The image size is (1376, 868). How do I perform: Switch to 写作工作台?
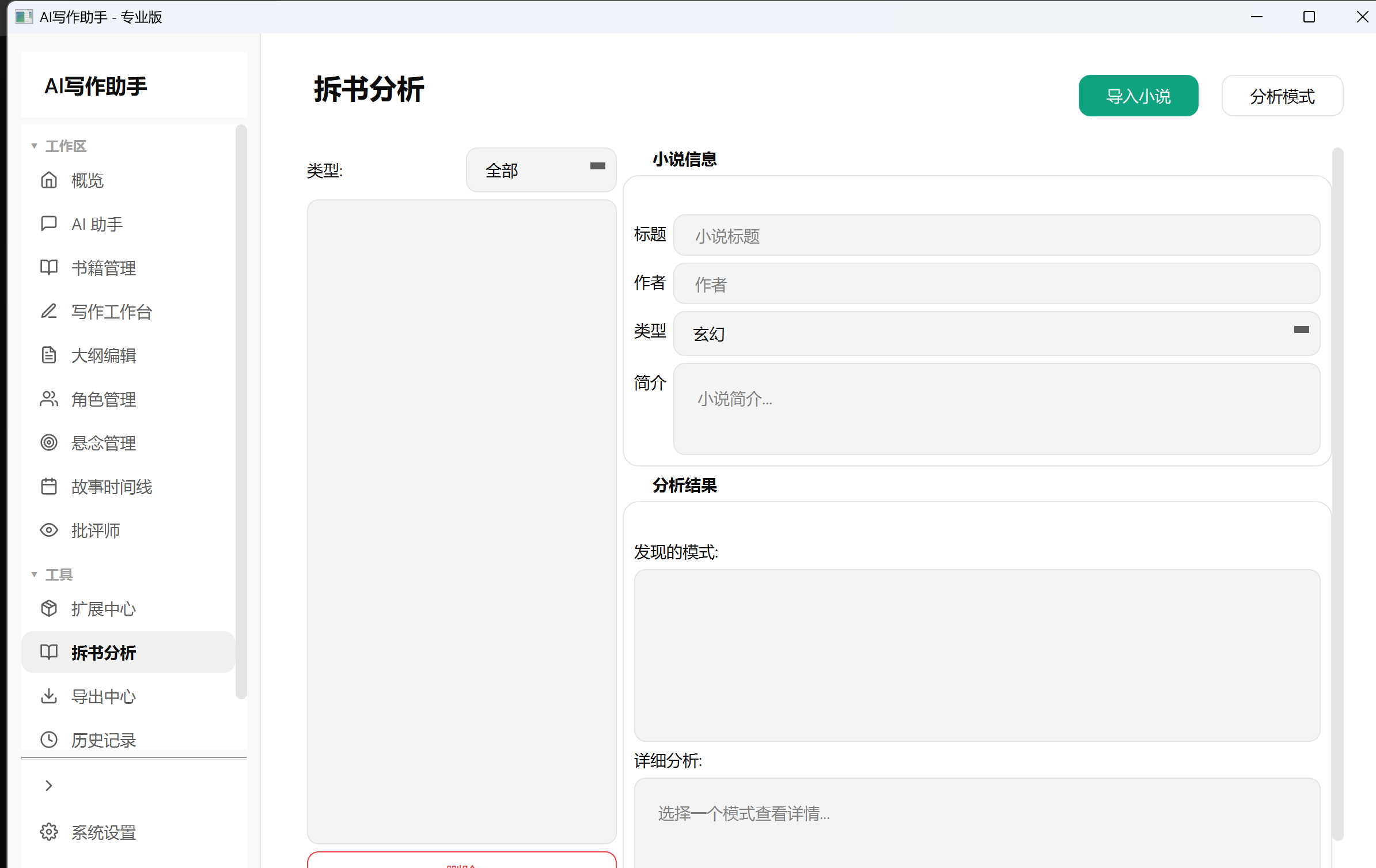128,312
